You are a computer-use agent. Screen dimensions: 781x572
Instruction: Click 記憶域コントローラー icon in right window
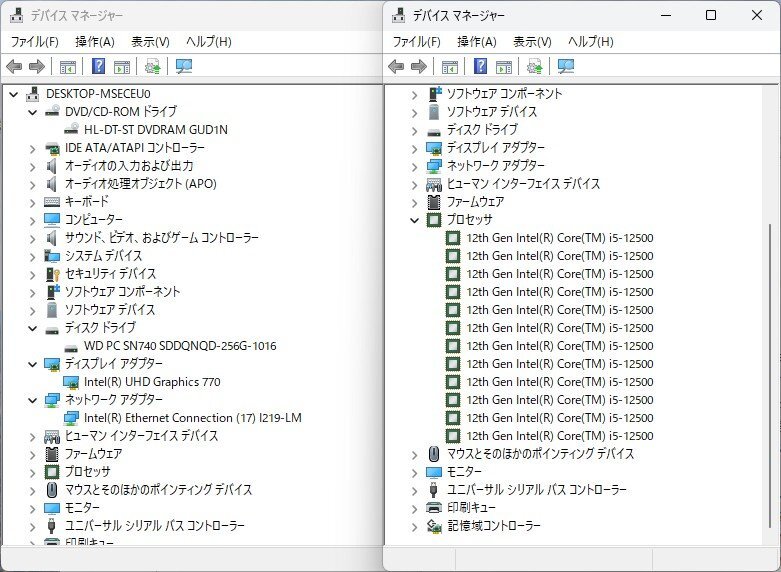pos(434,526)
